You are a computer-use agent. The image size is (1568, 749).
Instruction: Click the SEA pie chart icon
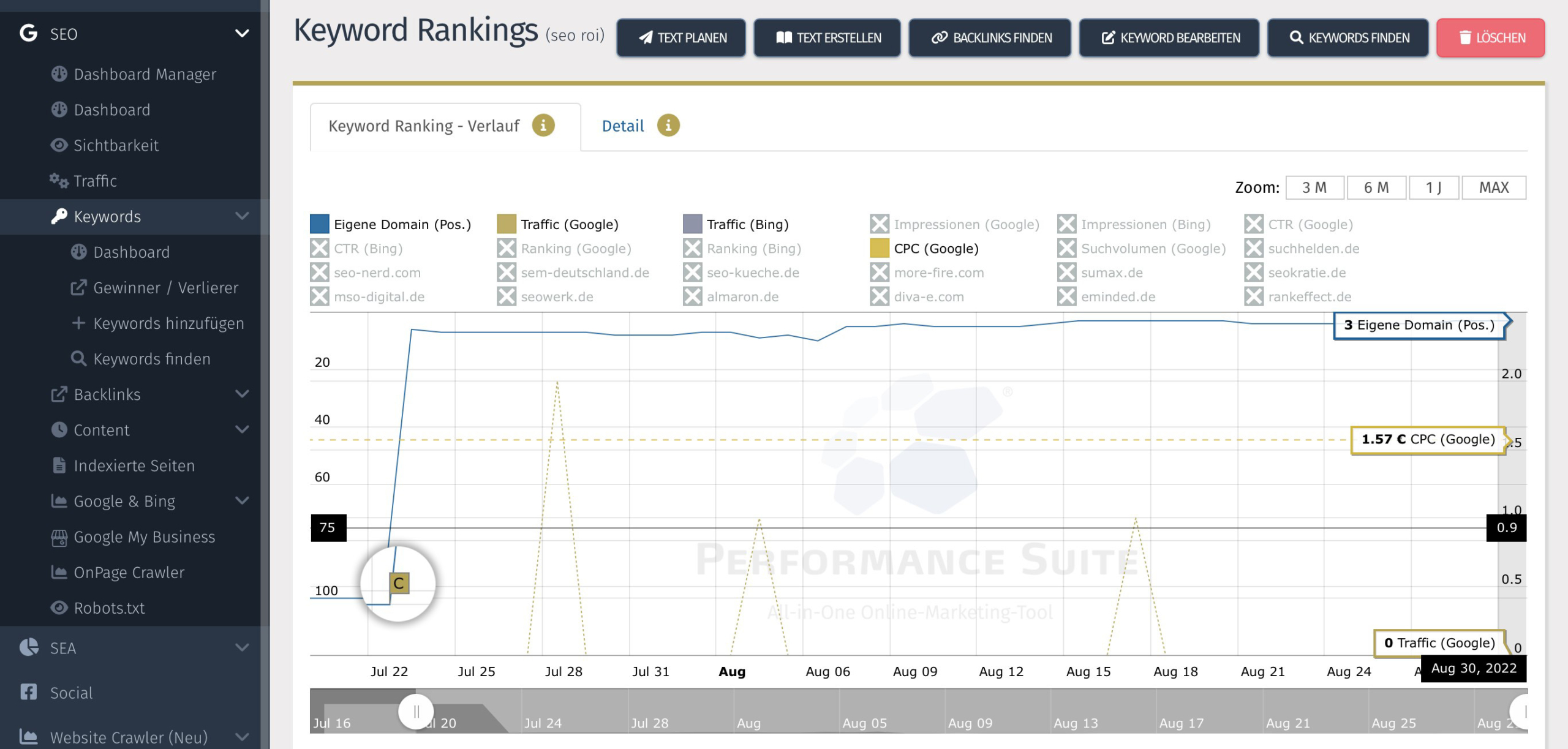29,647
